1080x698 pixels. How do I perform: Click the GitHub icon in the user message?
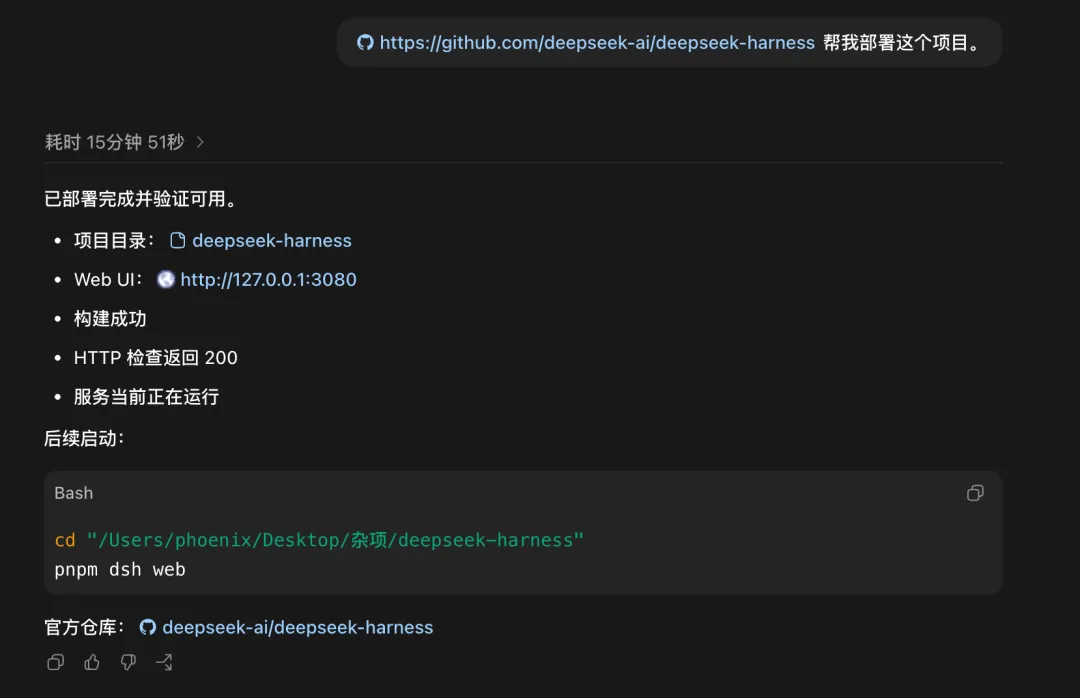click(x=365, y=42)
